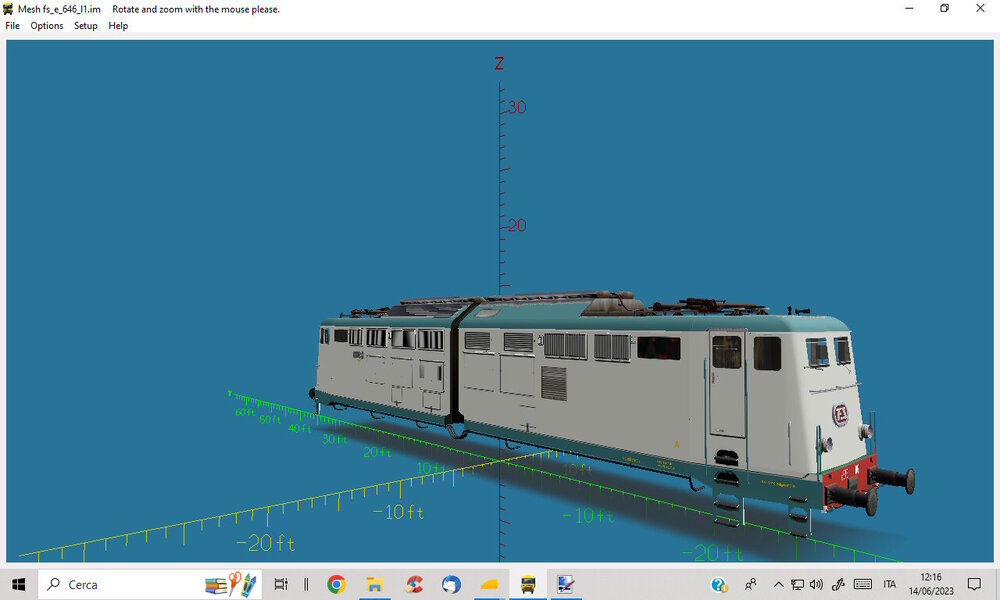Change the ITA input language
This screenshot has height=600, width=1000.
click(x=890, y=584)
